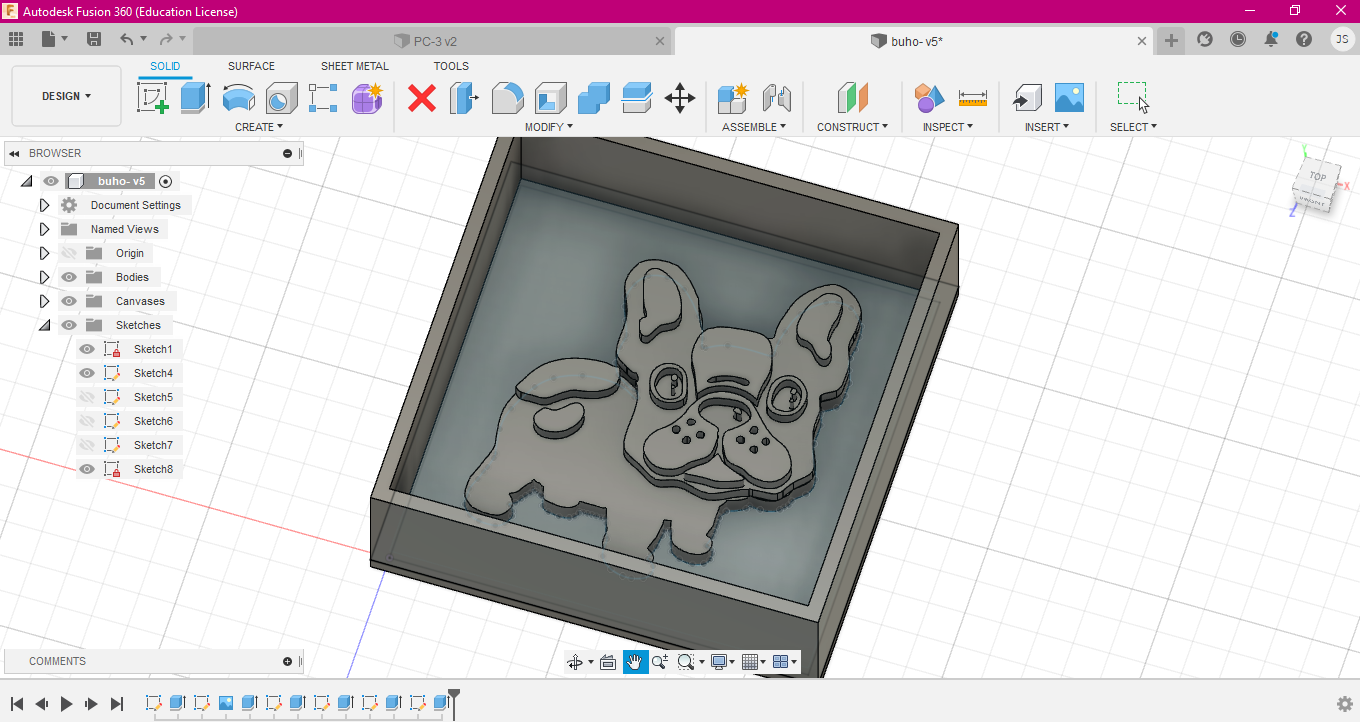This screenshot has width=1360, height=722.
Task: Select the Fillet tool
Action: click(x=508, y=98)
